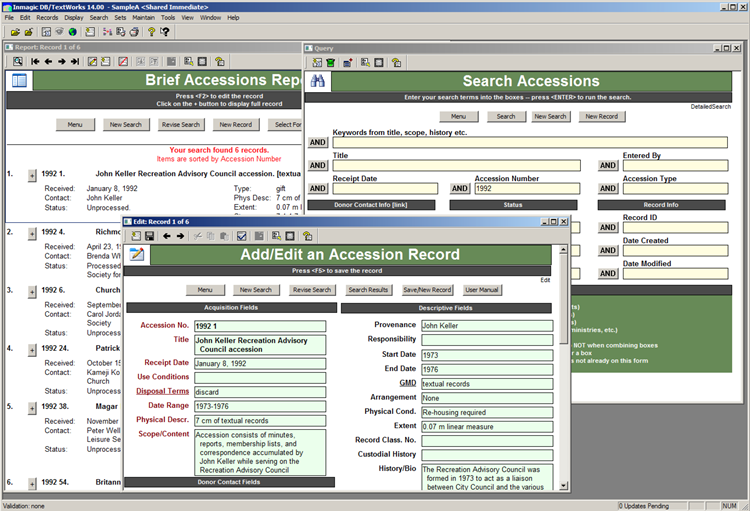Open the Records menu
Image resolution: width=750 pixels, height=511 pixels.
click(47, 18)
